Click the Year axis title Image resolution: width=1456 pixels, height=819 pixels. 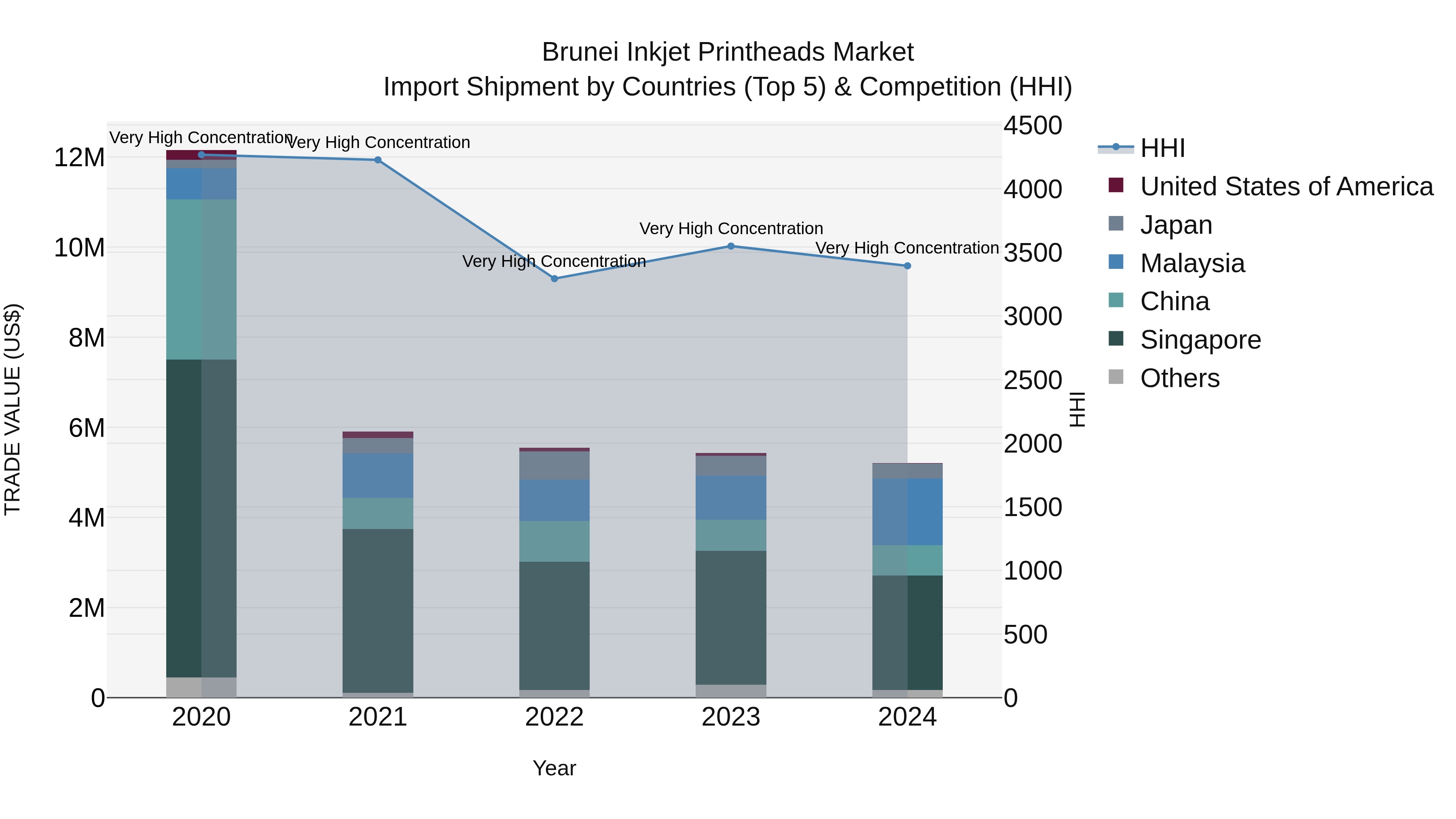point(554,769)
